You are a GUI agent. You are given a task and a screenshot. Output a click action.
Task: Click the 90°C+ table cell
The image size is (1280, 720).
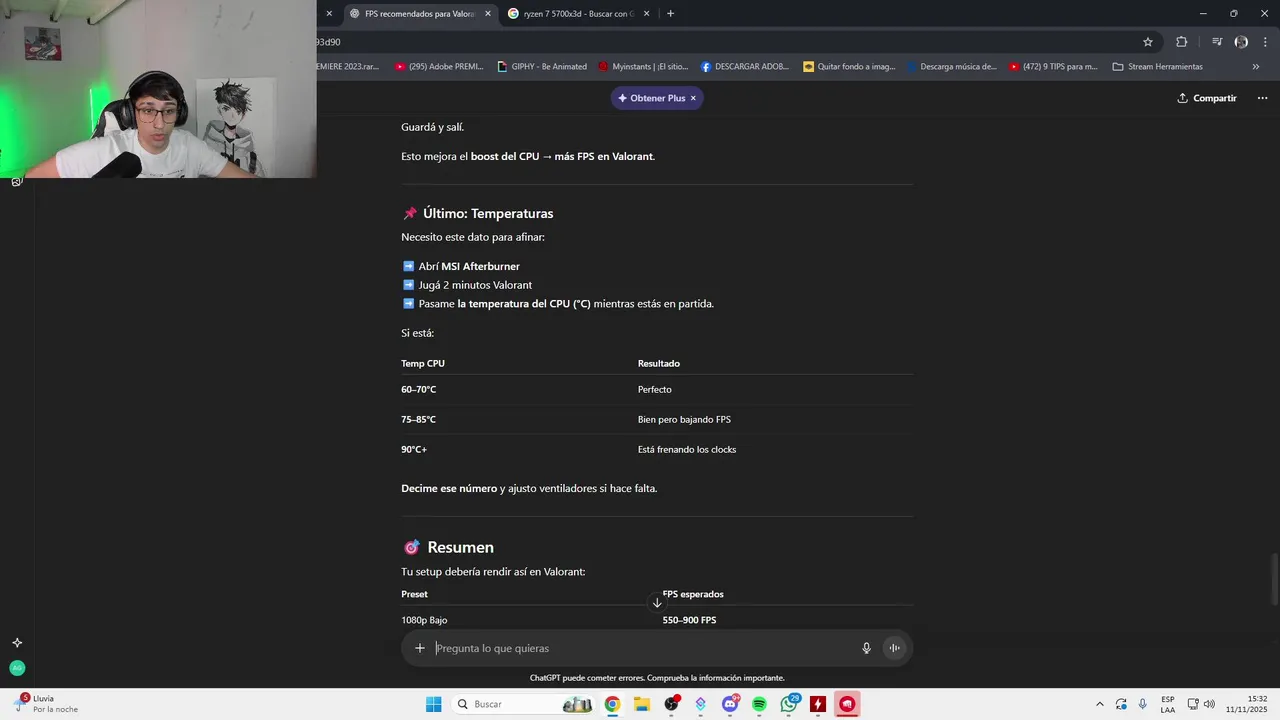click(x=414, y=449)
